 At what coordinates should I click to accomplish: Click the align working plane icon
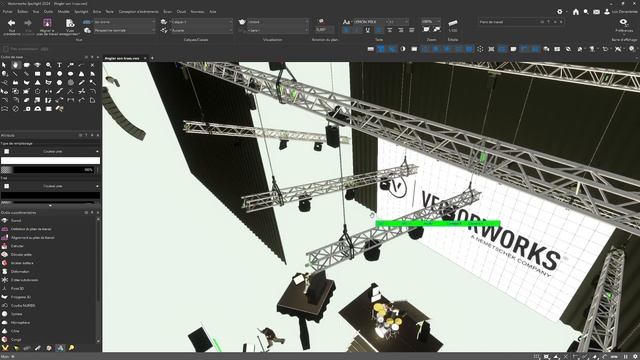click(x=47, y=23)
